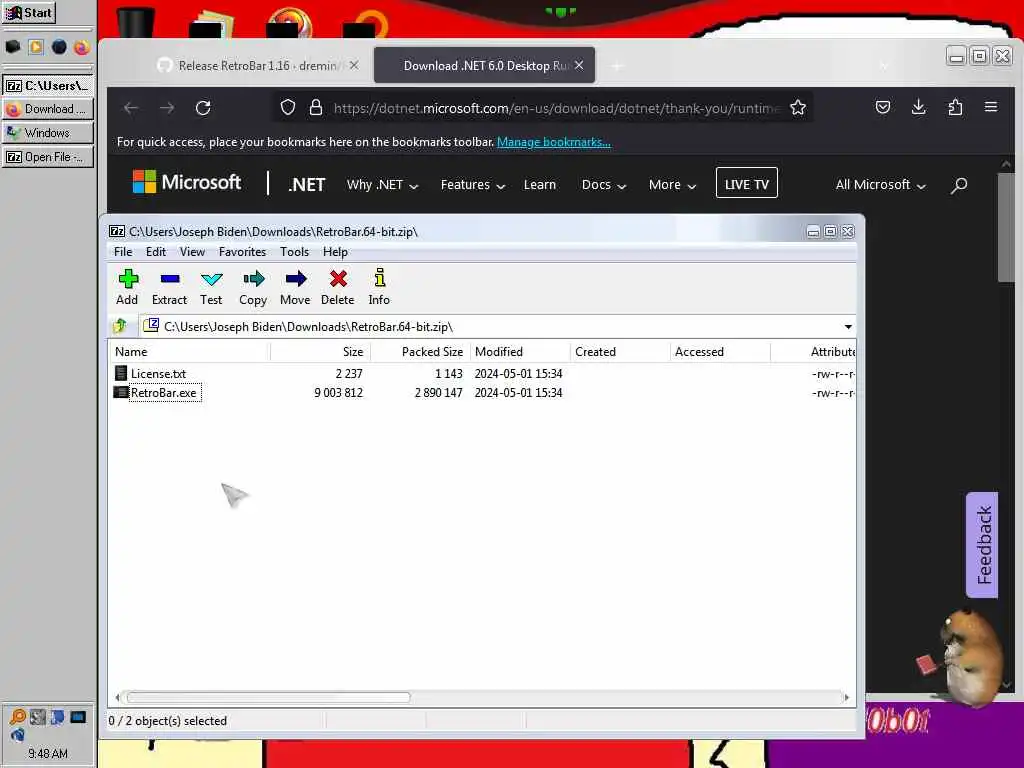This screenshot has width=1024, height=768.
Task: Click the License.txt file icon
Action: (x=121, y=373)
